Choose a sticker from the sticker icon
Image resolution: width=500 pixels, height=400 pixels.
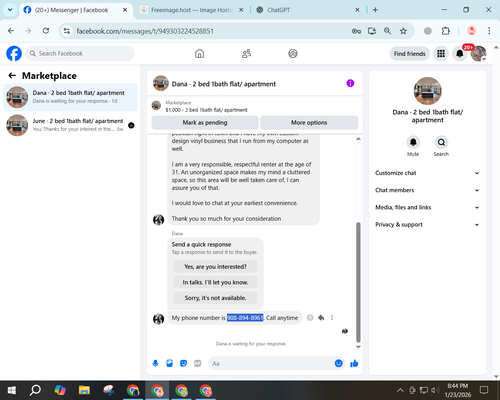(183, 363)
